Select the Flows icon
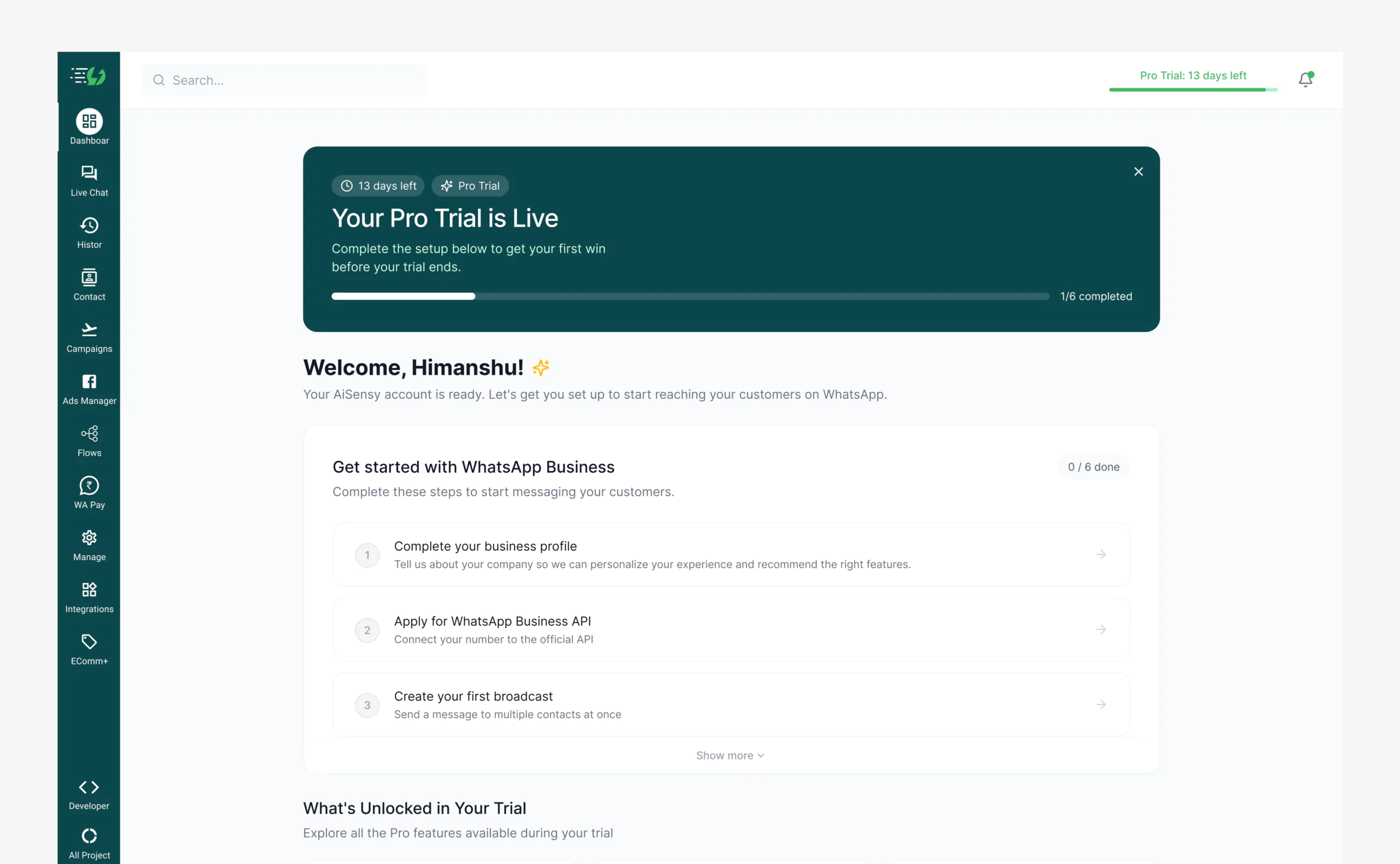Screen dimensions: 1400x864 pyautogui.click(x=89, y=441)
